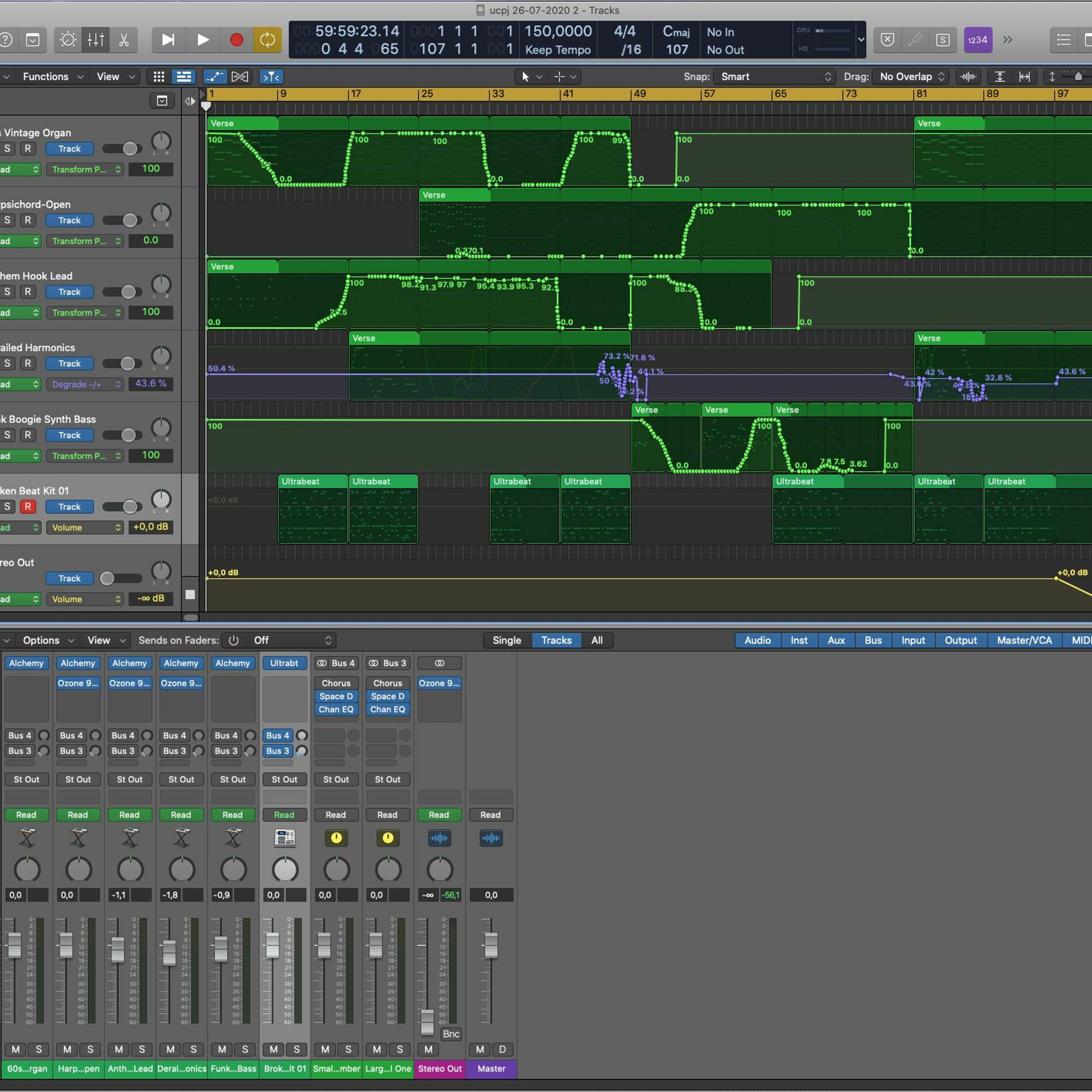Click the Smart Controls dial icon

pyautogui.click(x=68, y=40)
